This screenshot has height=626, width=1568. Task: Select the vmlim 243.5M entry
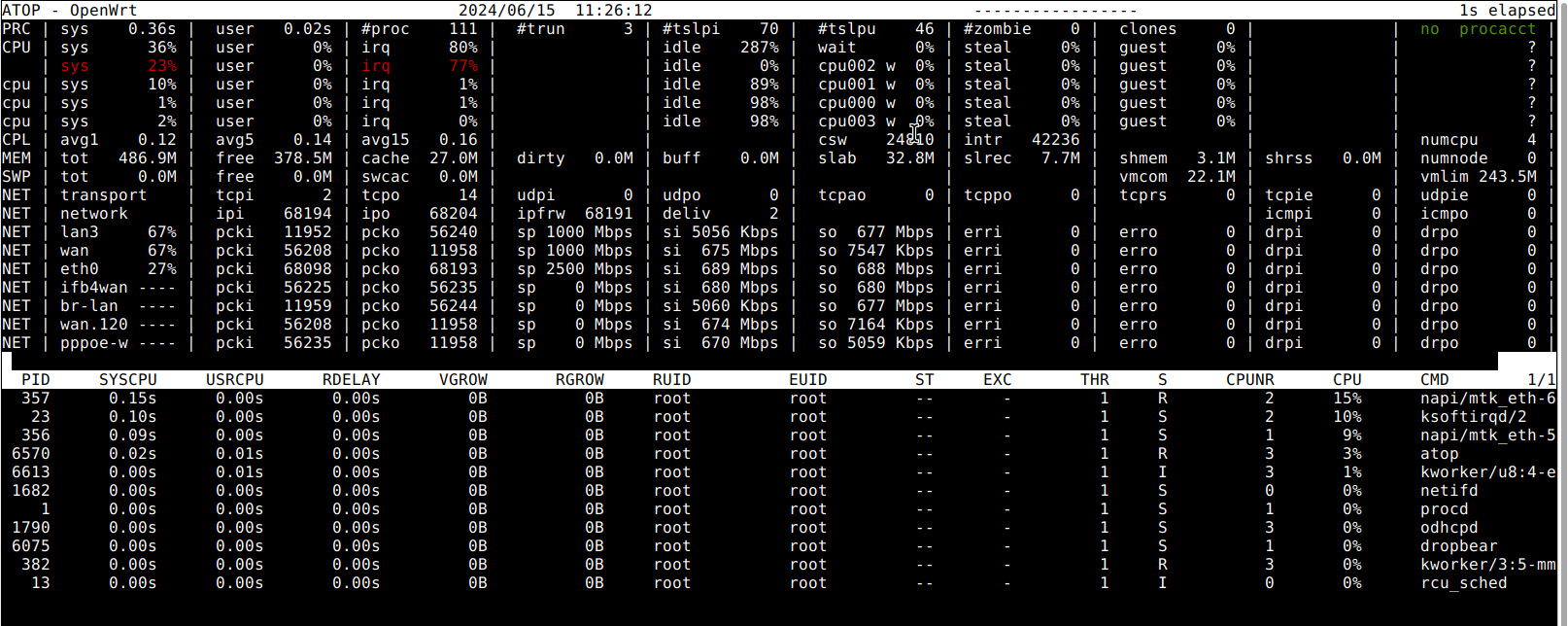[x=1479, y=177]
